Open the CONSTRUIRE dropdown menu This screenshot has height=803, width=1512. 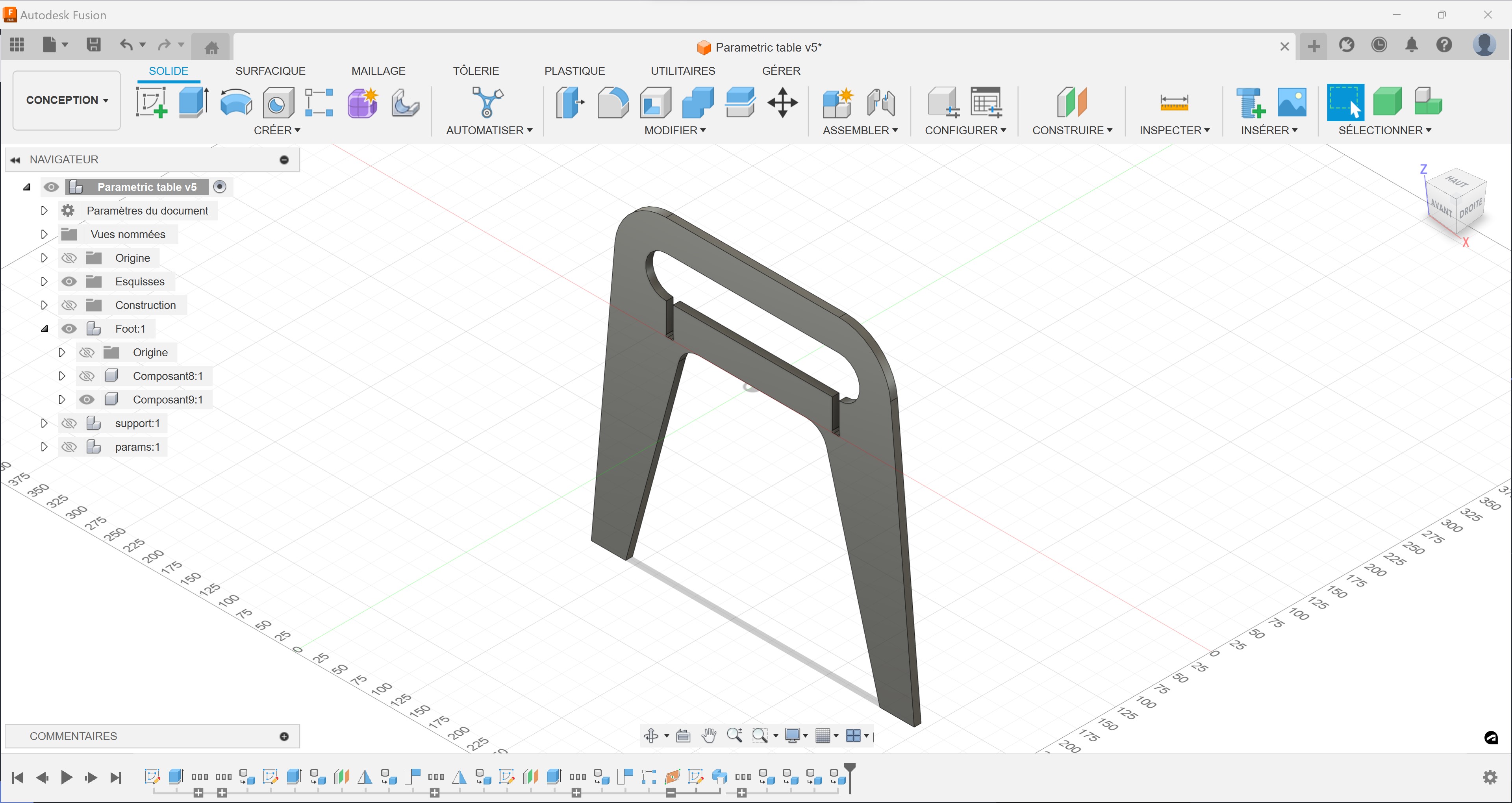[1072, 130]
